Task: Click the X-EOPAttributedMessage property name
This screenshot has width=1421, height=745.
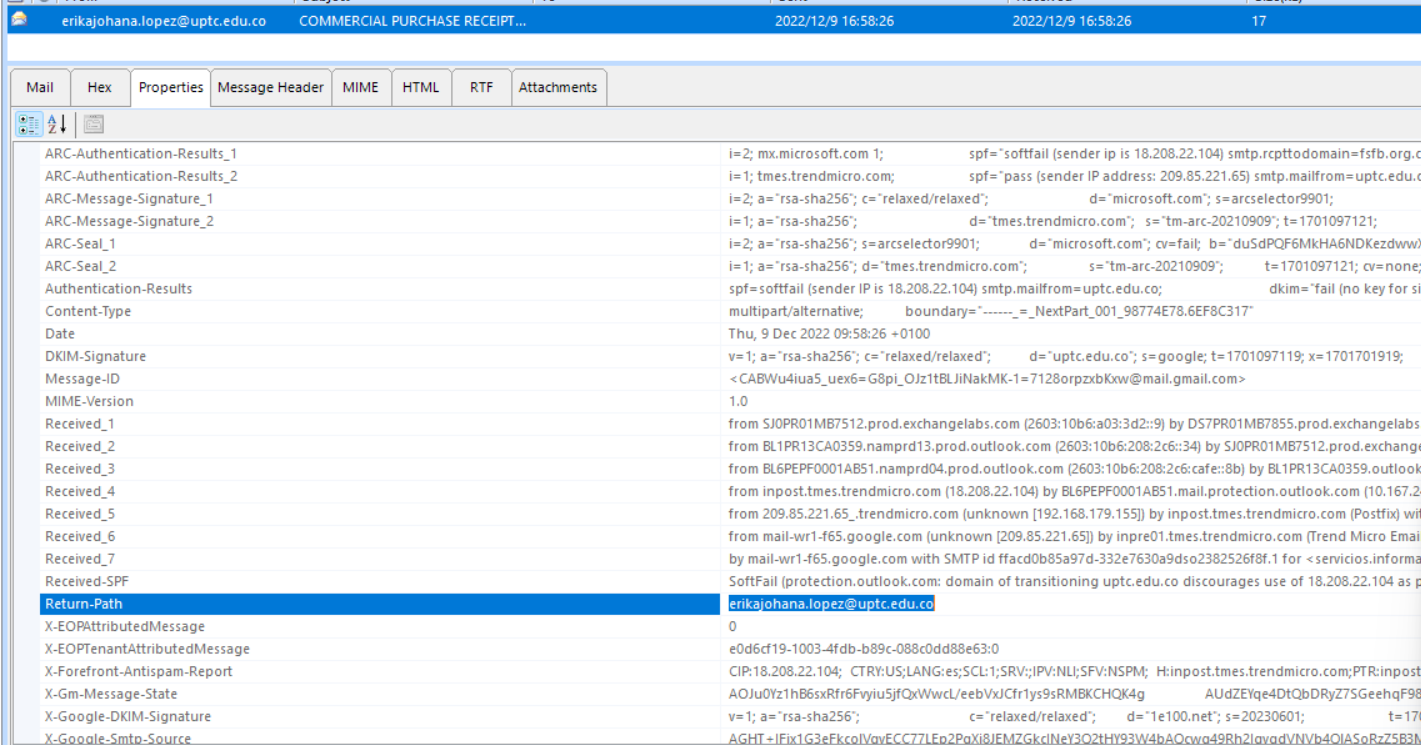Action: click(x=125, y=626)
